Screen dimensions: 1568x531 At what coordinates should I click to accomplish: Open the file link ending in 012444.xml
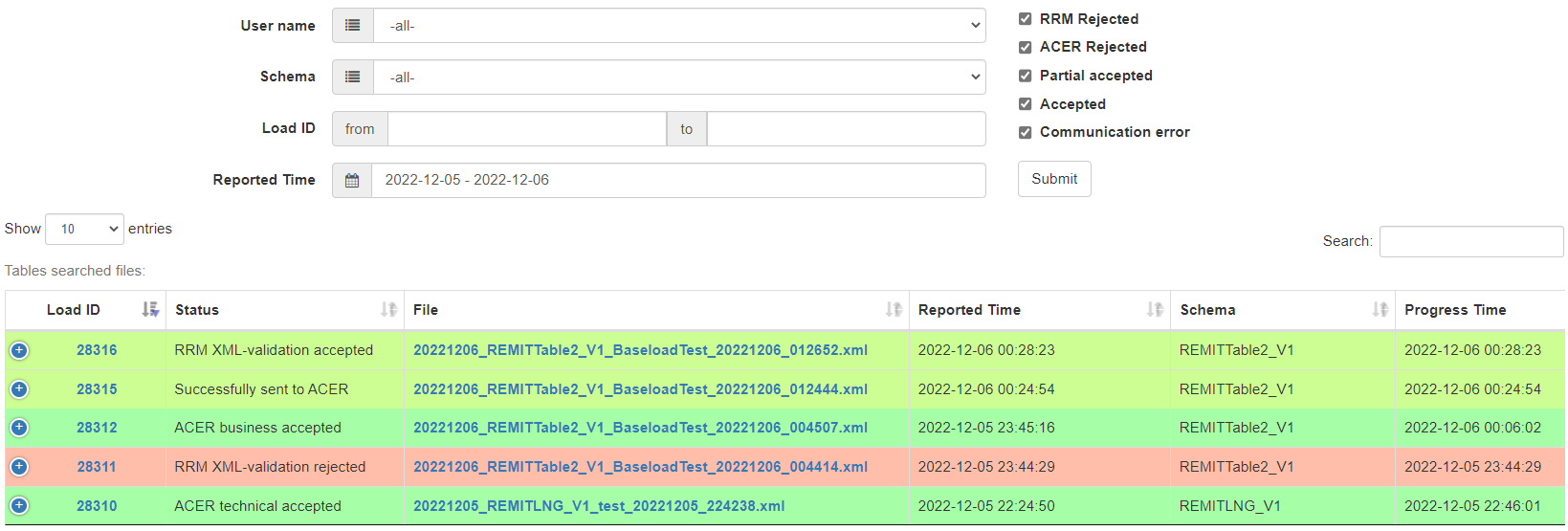click(x=640, y=389)
